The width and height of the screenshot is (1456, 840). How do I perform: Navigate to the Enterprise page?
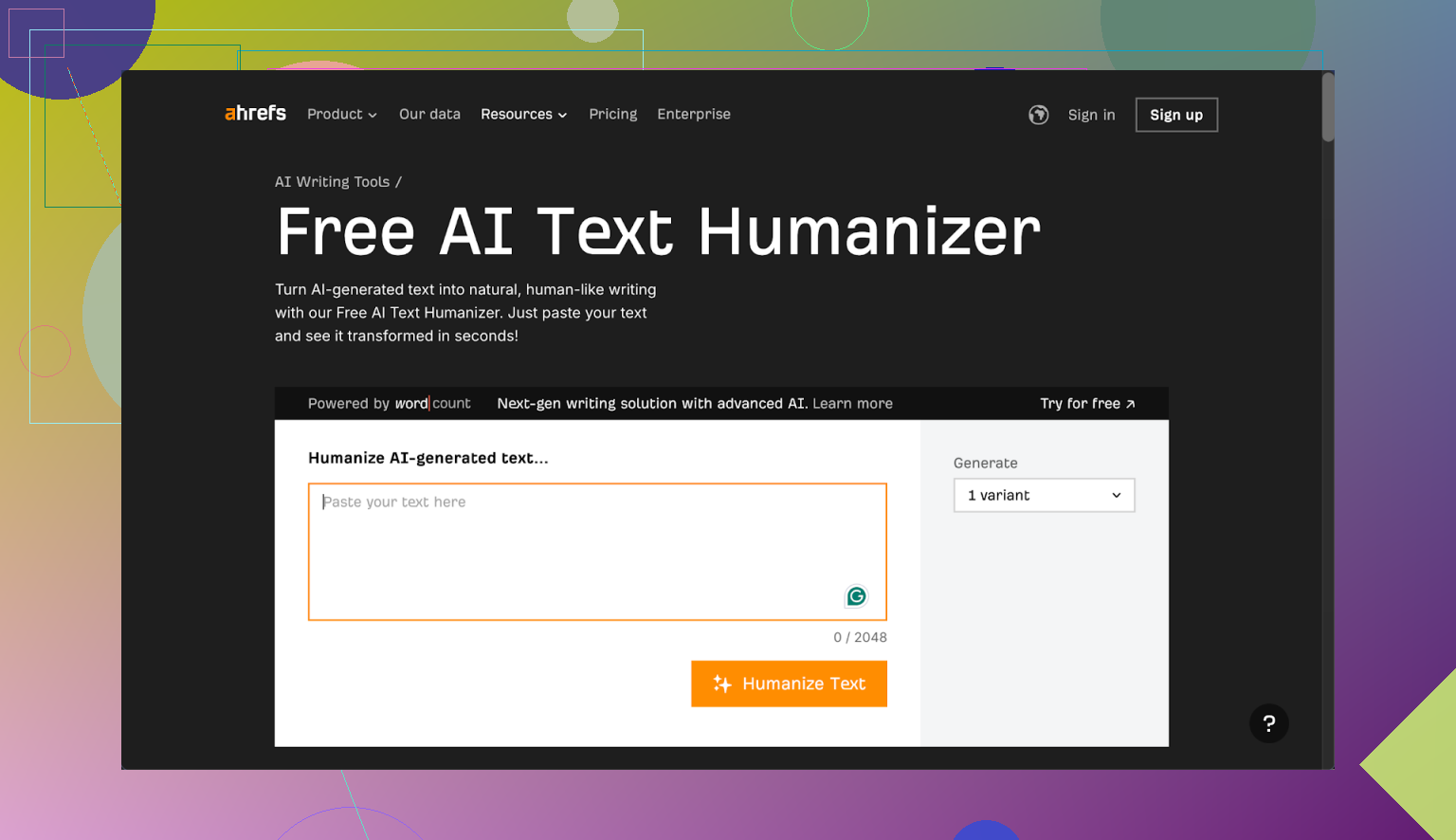(x=694, y=115)
